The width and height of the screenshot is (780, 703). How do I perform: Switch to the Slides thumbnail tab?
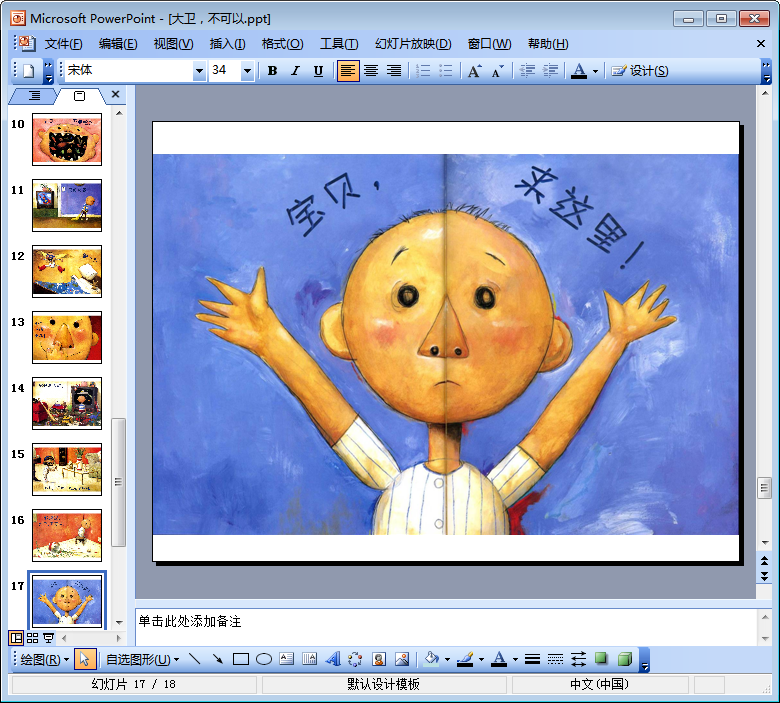[x=80, y=96]
